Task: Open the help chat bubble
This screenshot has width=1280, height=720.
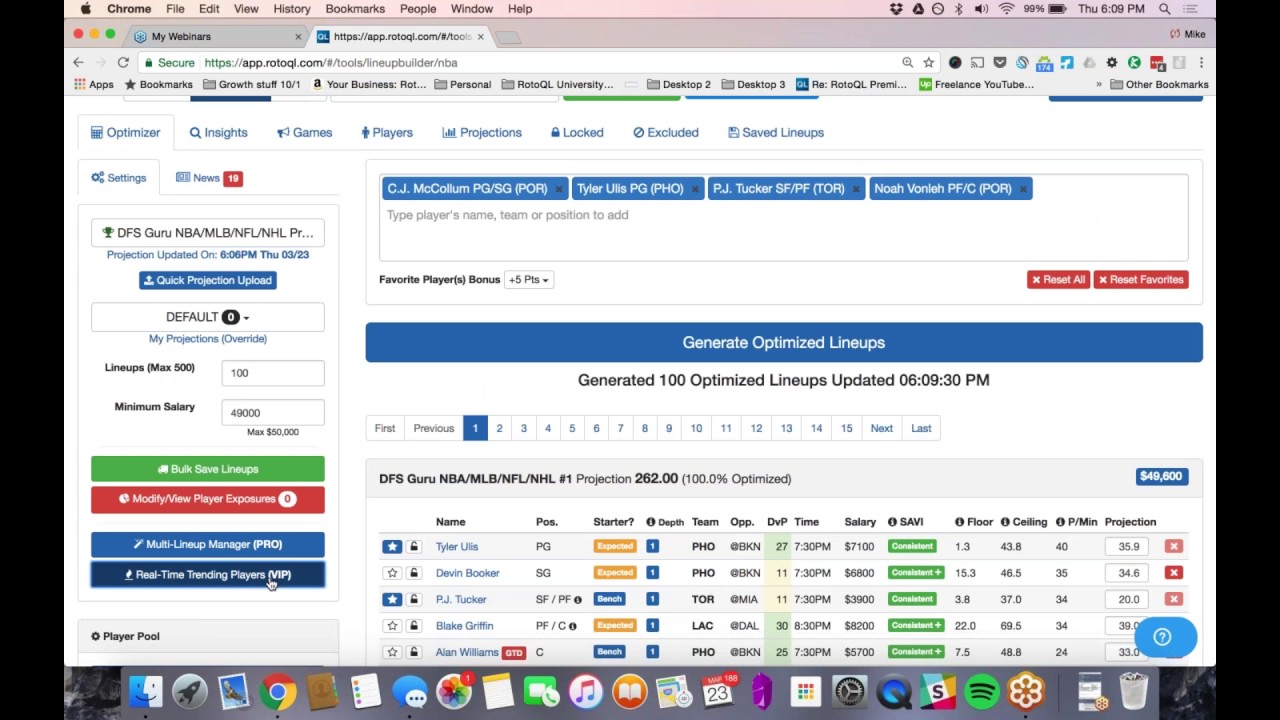Action: (1163, 637)
